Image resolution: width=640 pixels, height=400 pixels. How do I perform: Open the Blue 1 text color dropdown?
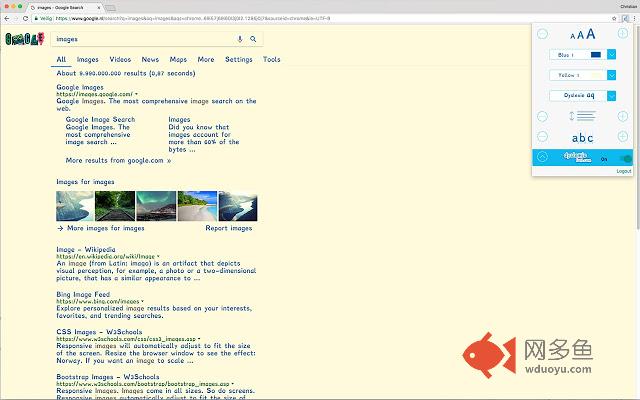click(x=611, y=54)
